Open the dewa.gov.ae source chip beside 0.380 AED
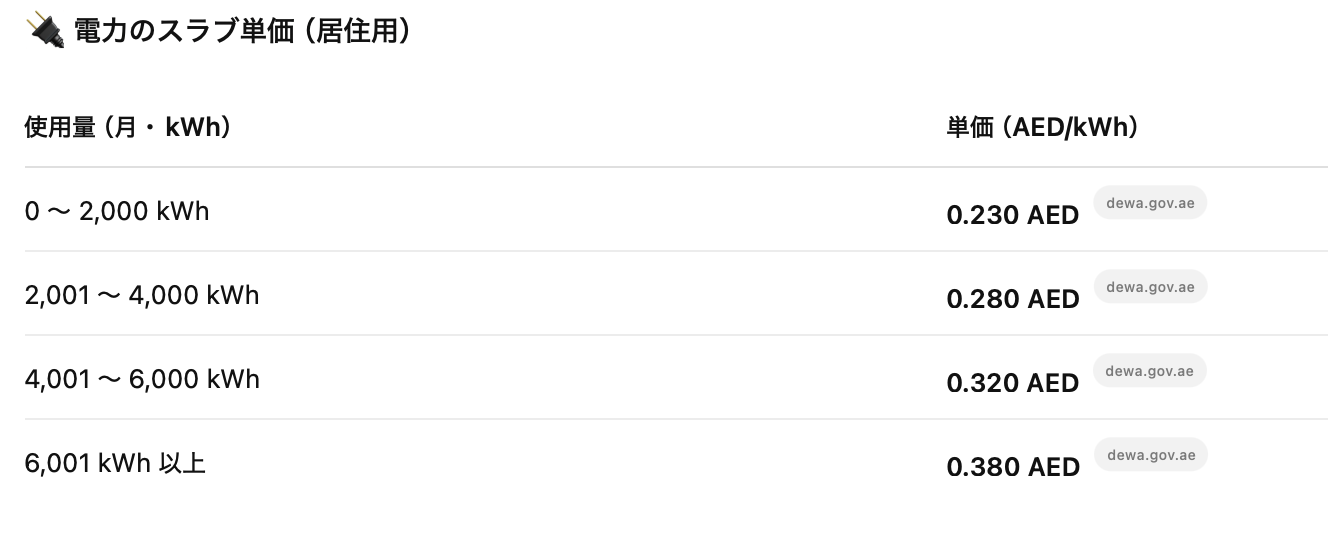The image size is (1328, 542). tap(1150, 455)
